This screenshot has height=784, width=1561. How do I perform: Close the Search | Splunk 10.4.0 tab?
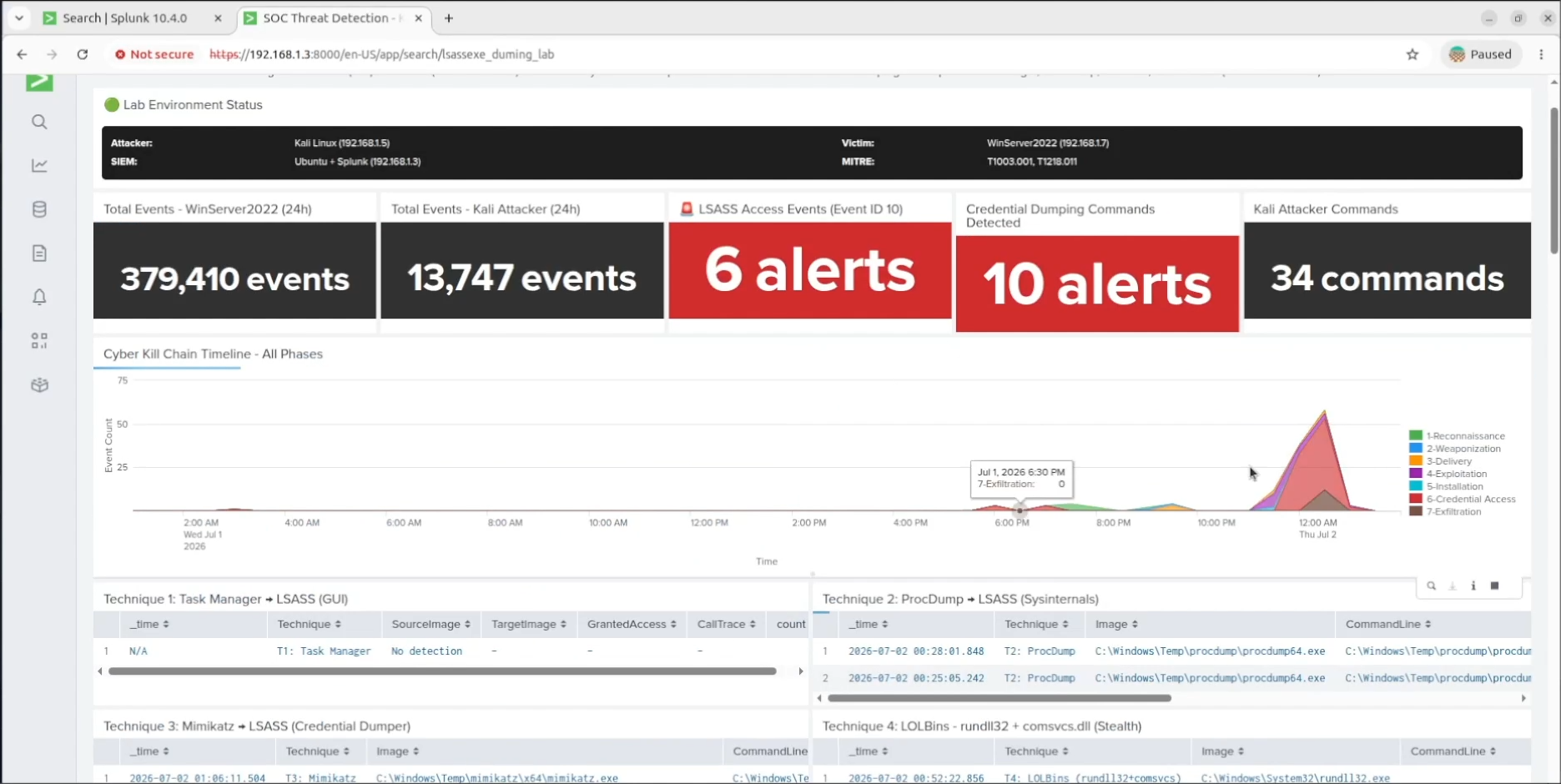218,18
